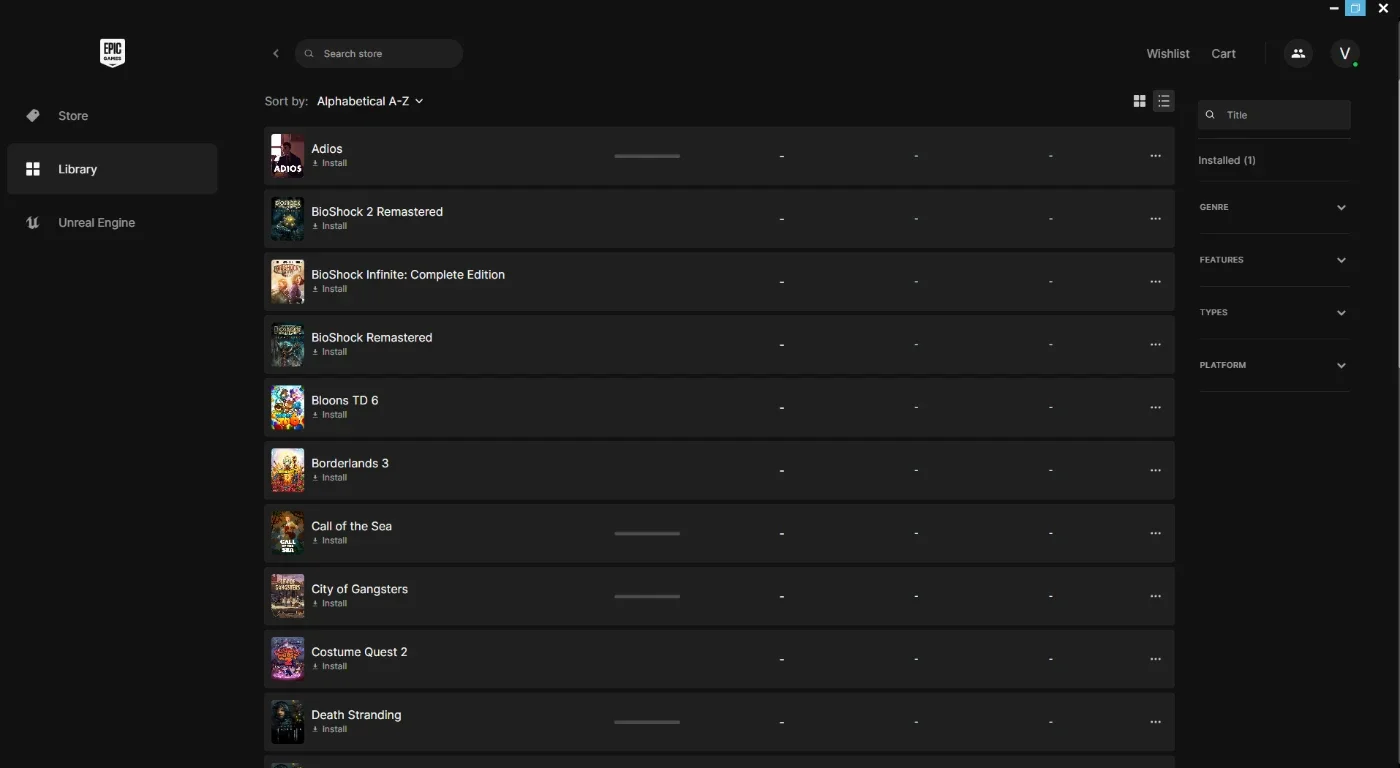Click the BioShock Infinite cover thumbnail
Screen dimensions: 1400x768
[287, 282]
